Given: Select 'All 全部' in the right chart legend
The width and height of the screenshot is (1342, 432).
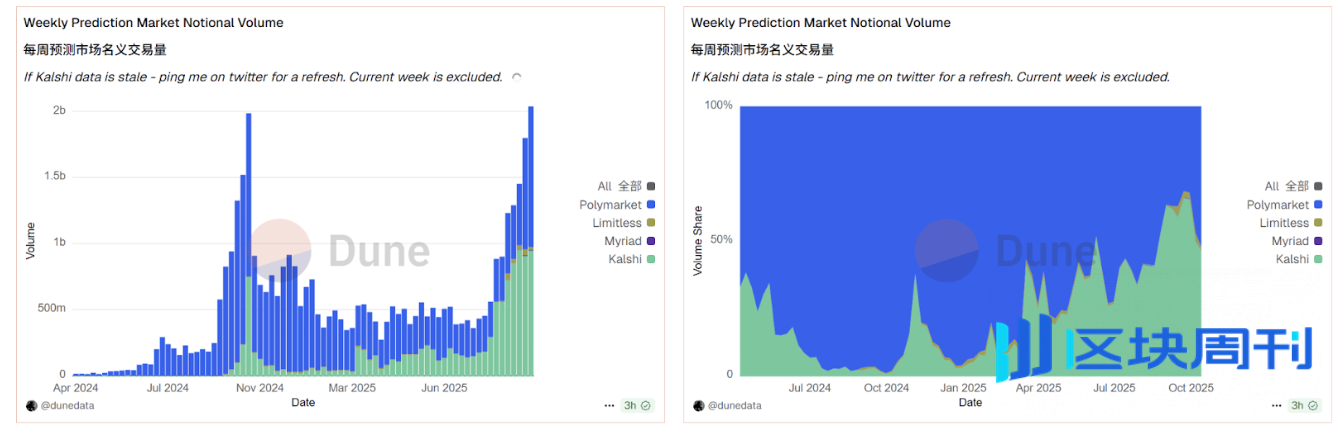Looking at the screenshot, I should (1286, 186).
